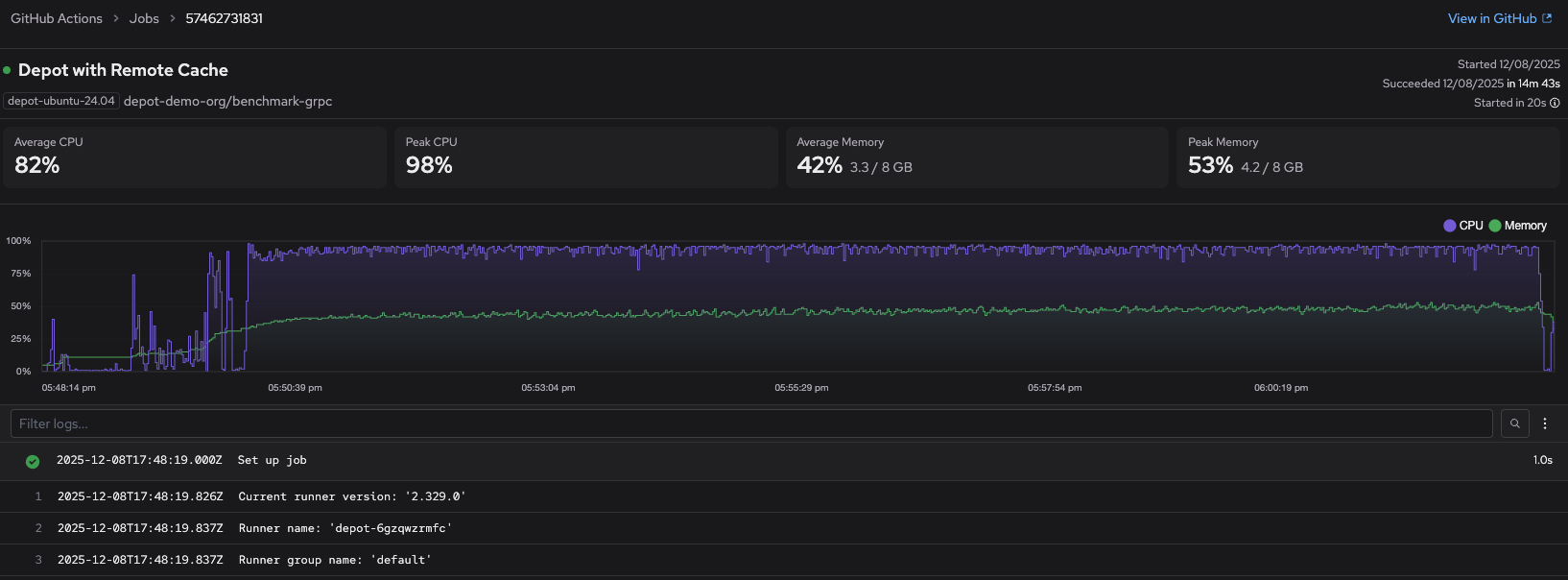Screen dimensions: 1568x580
Task: Select job ID 57462731831 in breadcrumb
Action: (x=224, y=18)
